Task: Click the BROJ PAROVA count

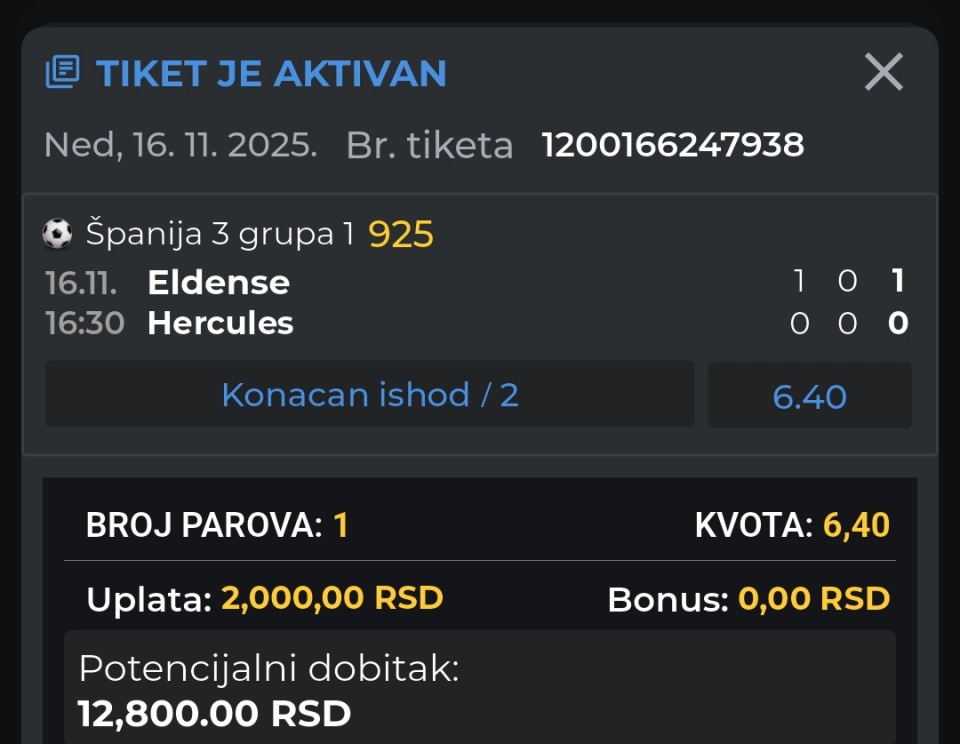Action: click(340, 525)
